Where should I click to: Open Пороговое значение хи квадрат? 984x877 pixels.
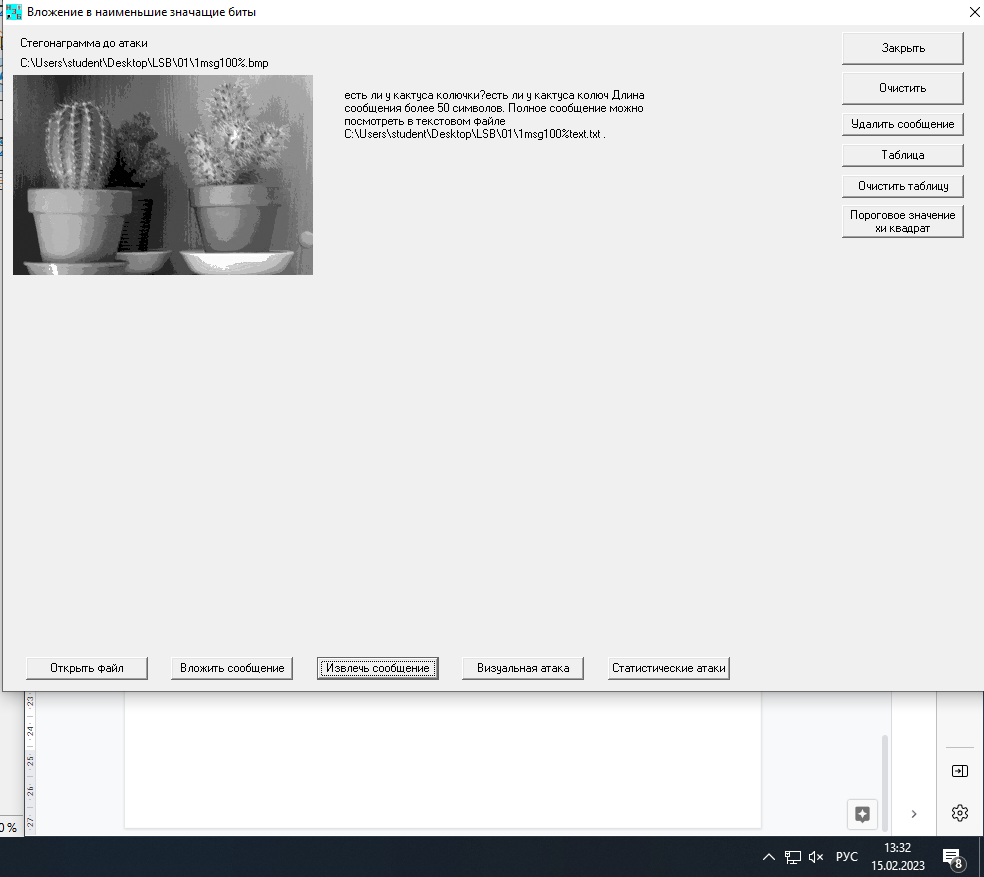pyautogui.click(x=902, y=221)
